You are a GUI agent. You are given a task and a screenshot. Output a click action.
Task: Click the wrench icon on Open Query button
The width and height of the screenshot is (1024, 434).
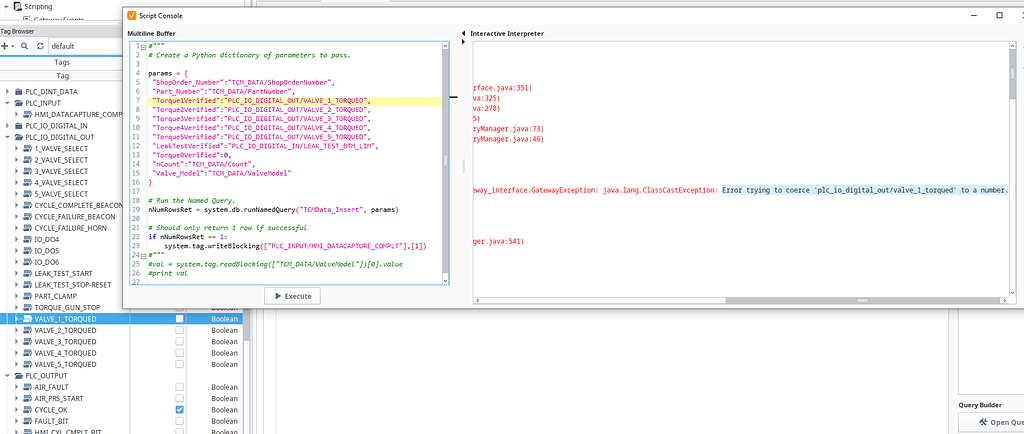coord(982,422)
